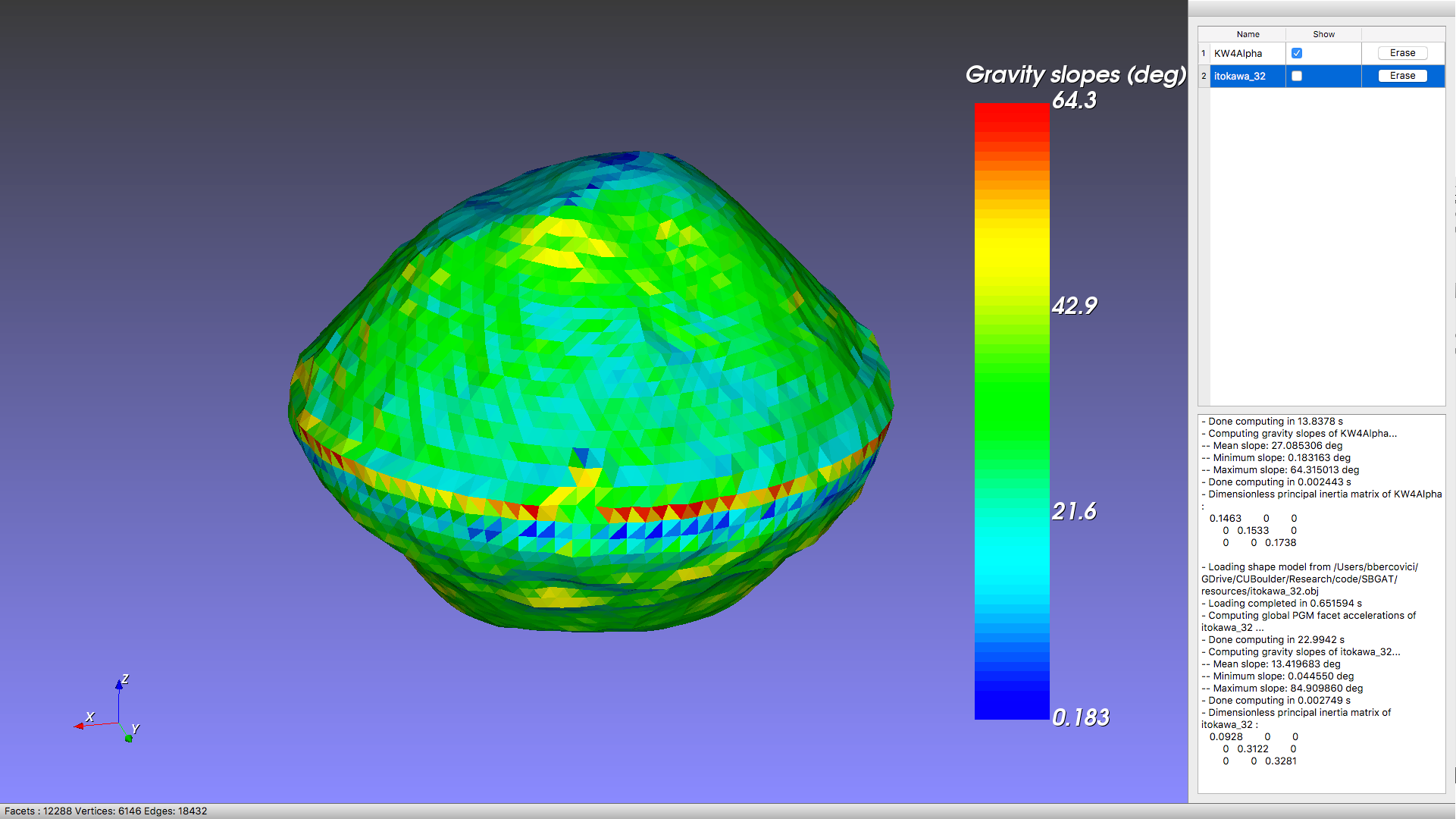Click the Y axis marker of orientation widget
This screenshot has width=1456, height=819.
[129, 738]
